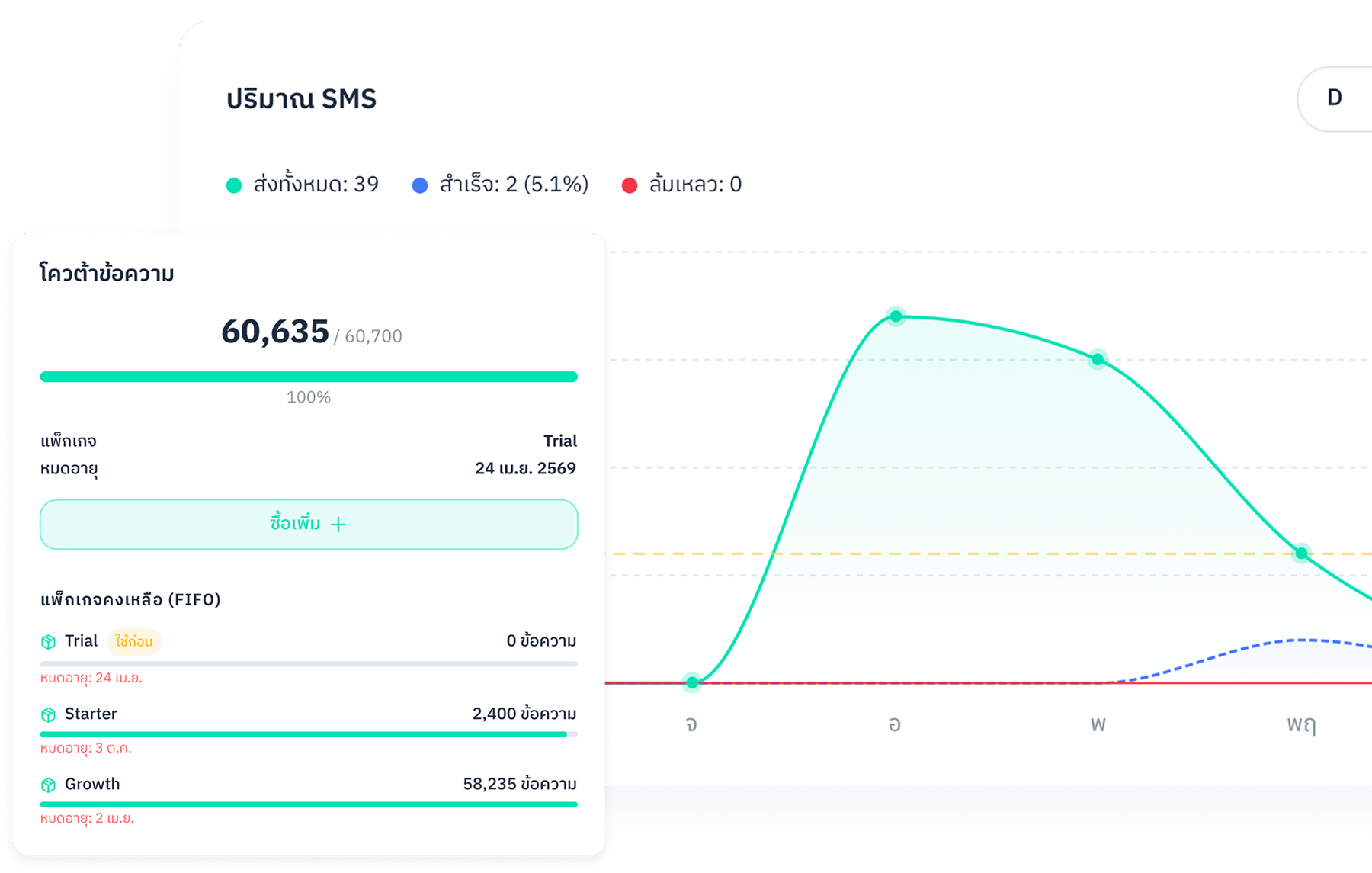Screen dimensions: 1372x873
Task: Open the D time-period selector
Action: (x=1334, y=98)
